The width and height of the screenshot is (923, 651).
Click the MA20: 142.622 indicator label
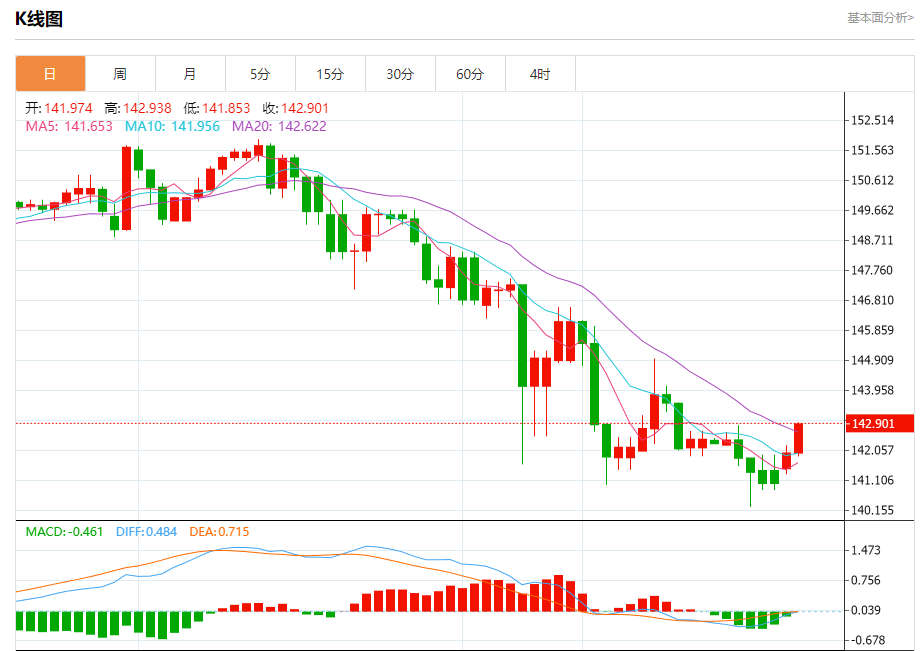point(279,126)
